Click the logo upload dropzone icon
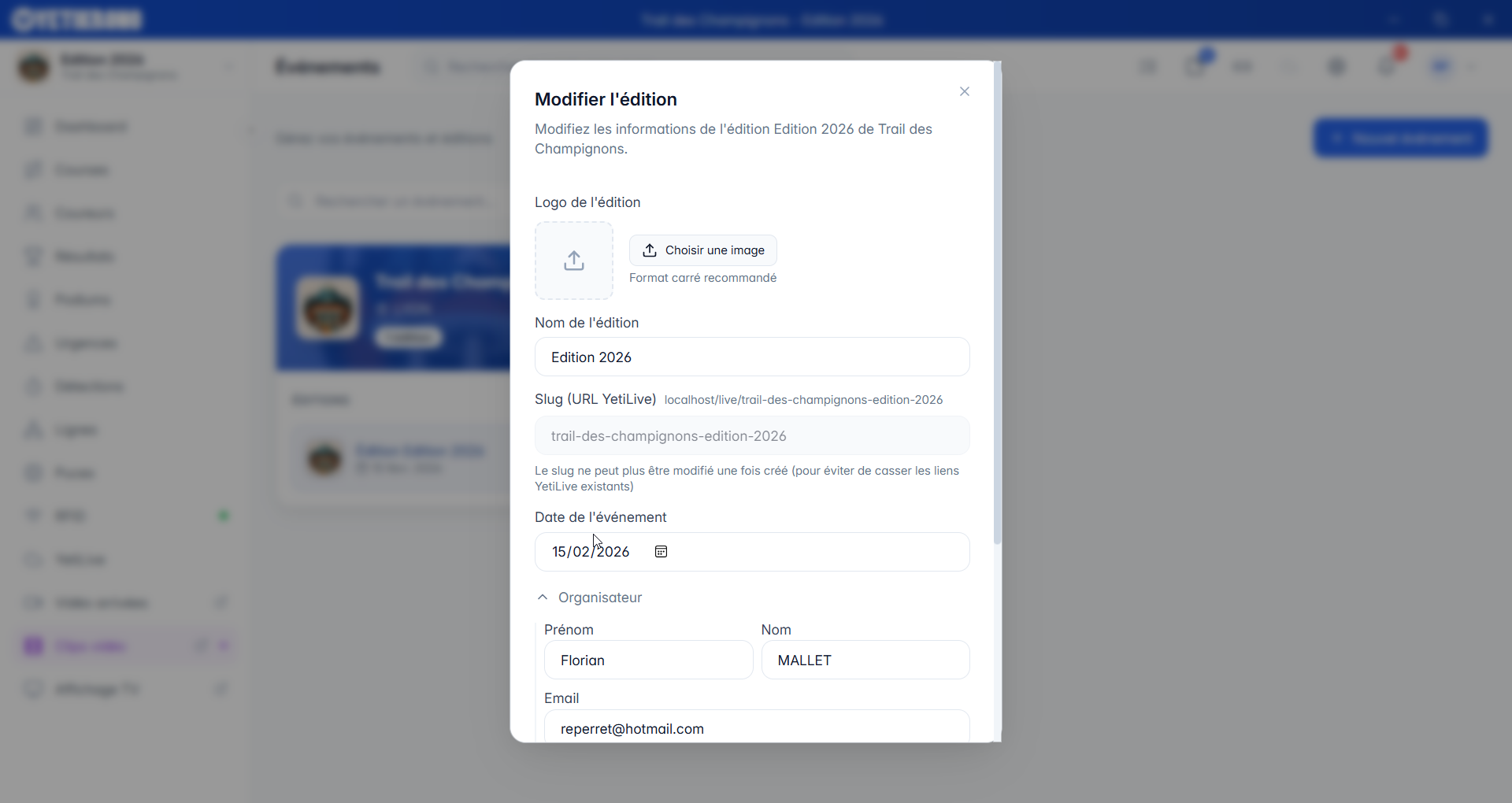The height and width of the screenshot is (803, 1512). pos(574,261)
